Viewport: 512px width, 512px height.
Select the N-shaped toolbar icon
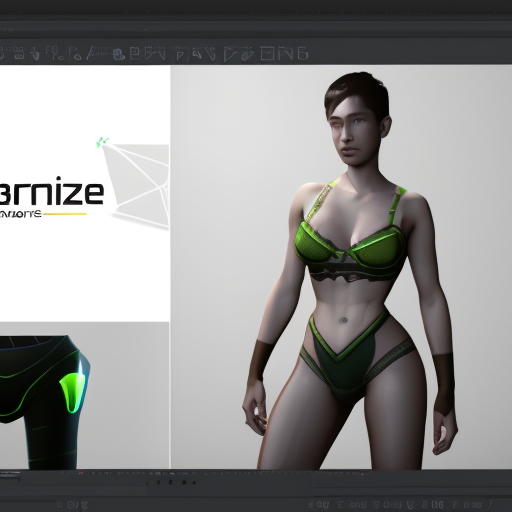pos(286,53)
